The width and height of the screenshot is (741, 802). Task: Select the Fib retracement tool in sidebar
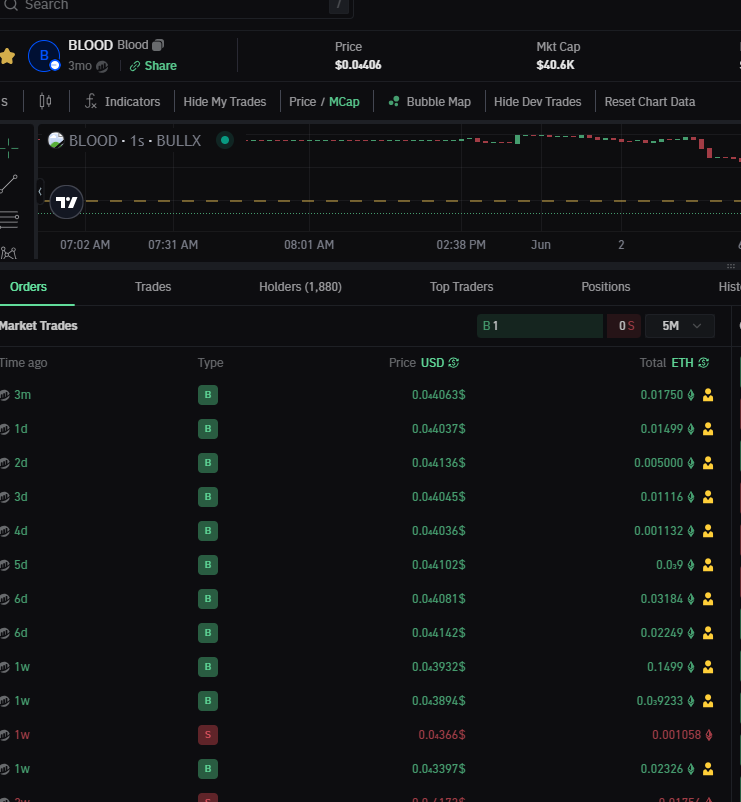pyautogui.click(x=9, y=220)
